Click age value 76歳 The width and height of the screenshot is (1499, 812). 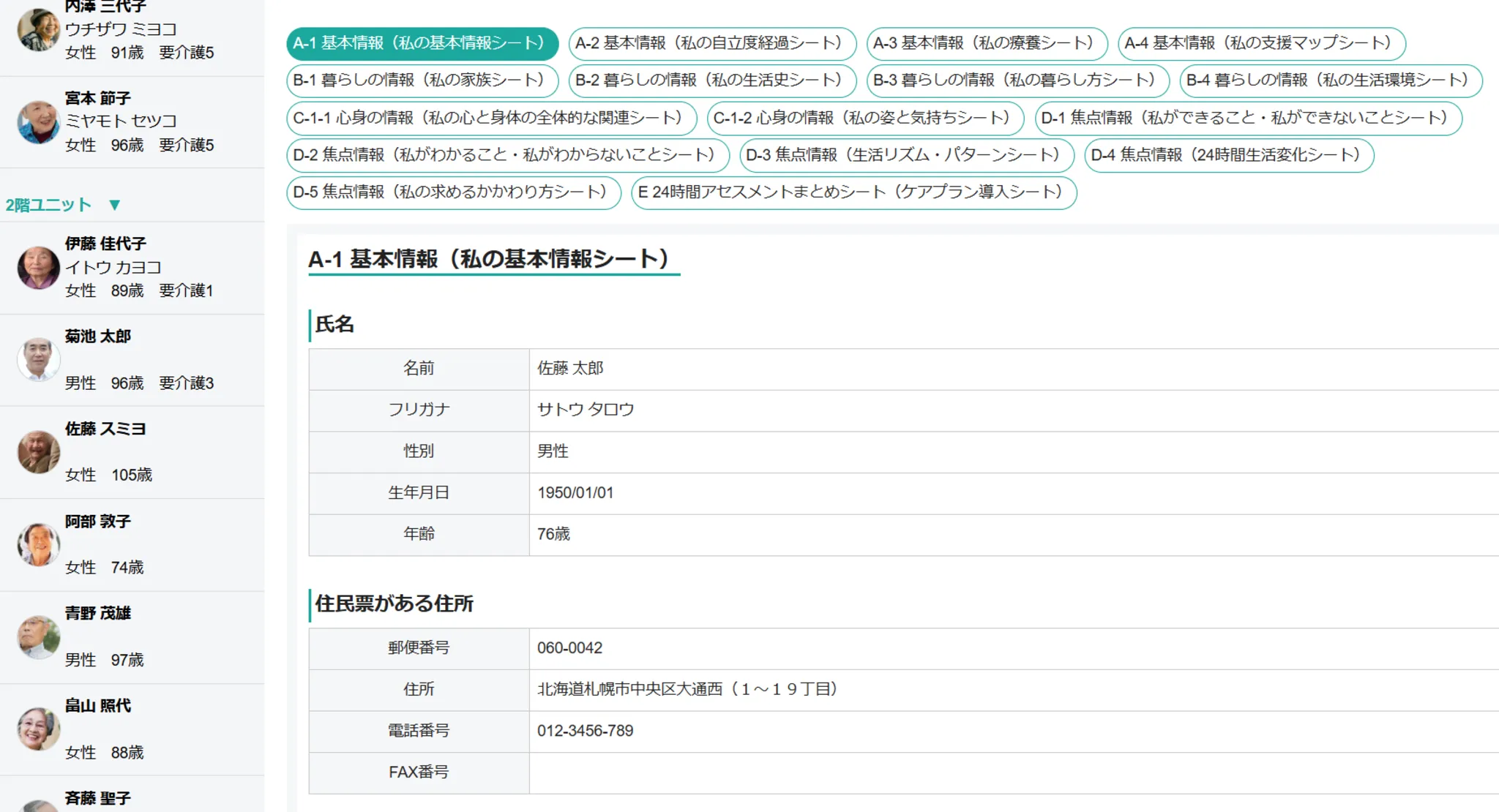point(553,534)
